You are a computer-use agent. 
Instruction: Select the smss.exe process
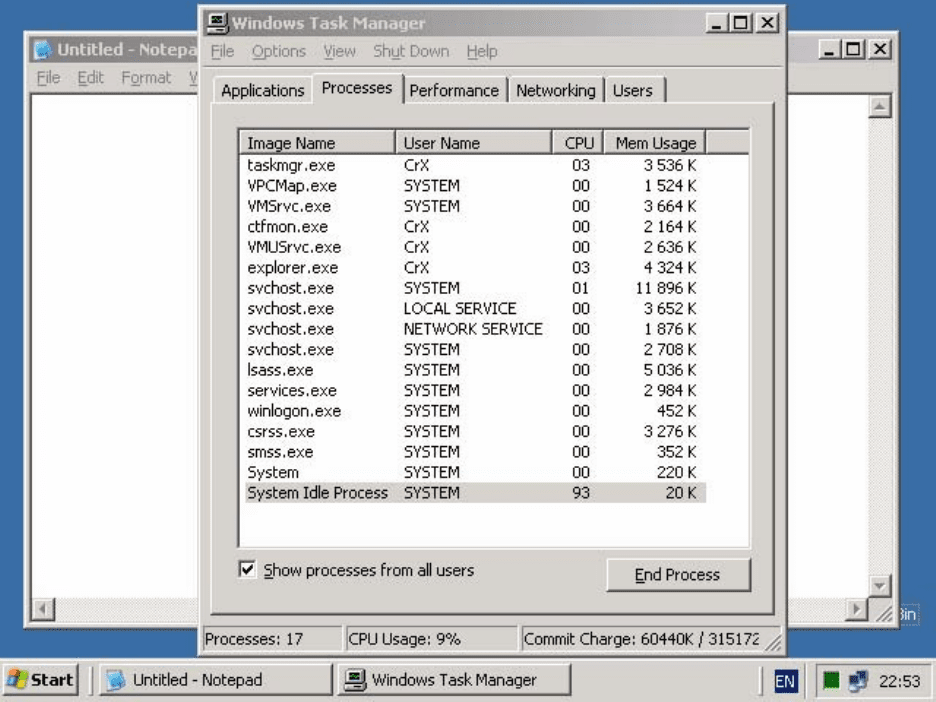pos(475,452)
